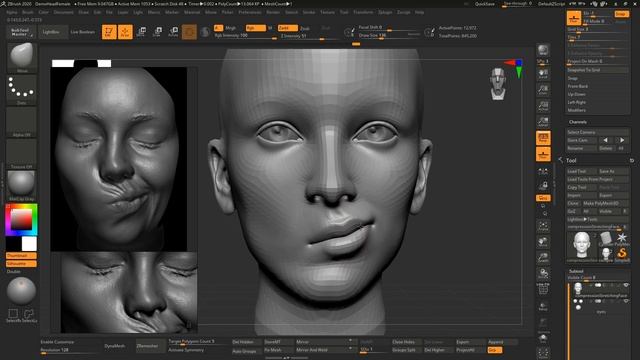Click the AAHalf icon
Image resolution: width=640 pixels, height=360 pixels.
(543, 122)
